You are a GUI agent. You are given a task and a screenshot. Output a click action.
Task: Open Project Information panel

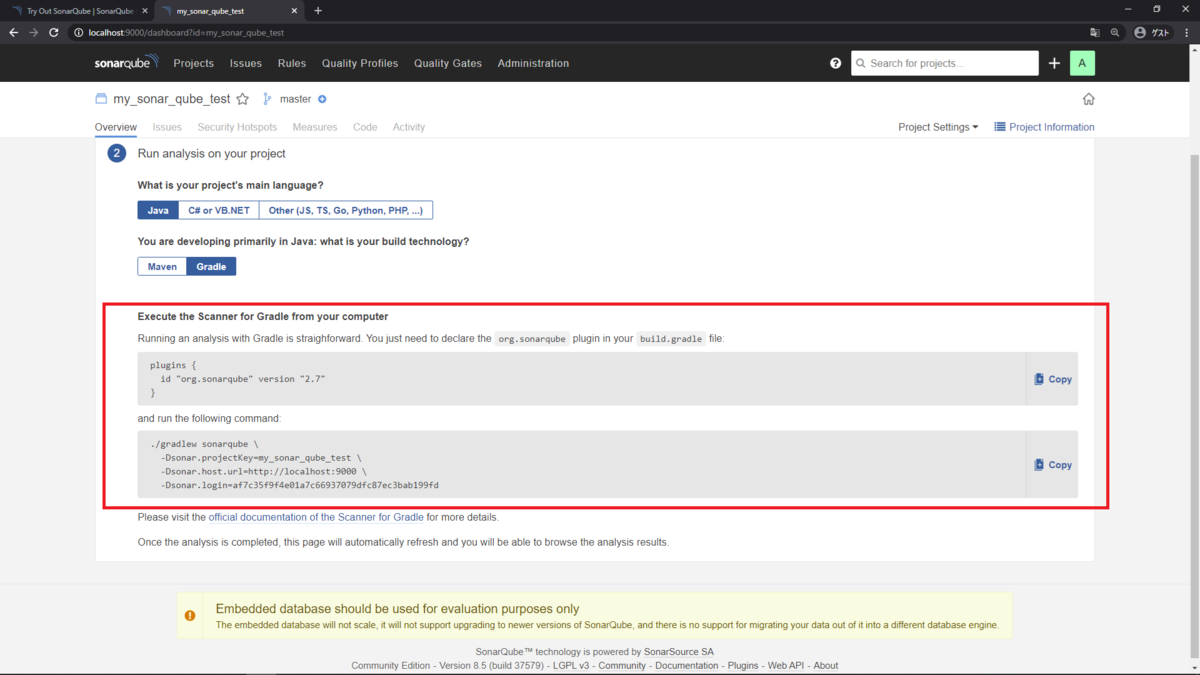[x=1044, y=127]
